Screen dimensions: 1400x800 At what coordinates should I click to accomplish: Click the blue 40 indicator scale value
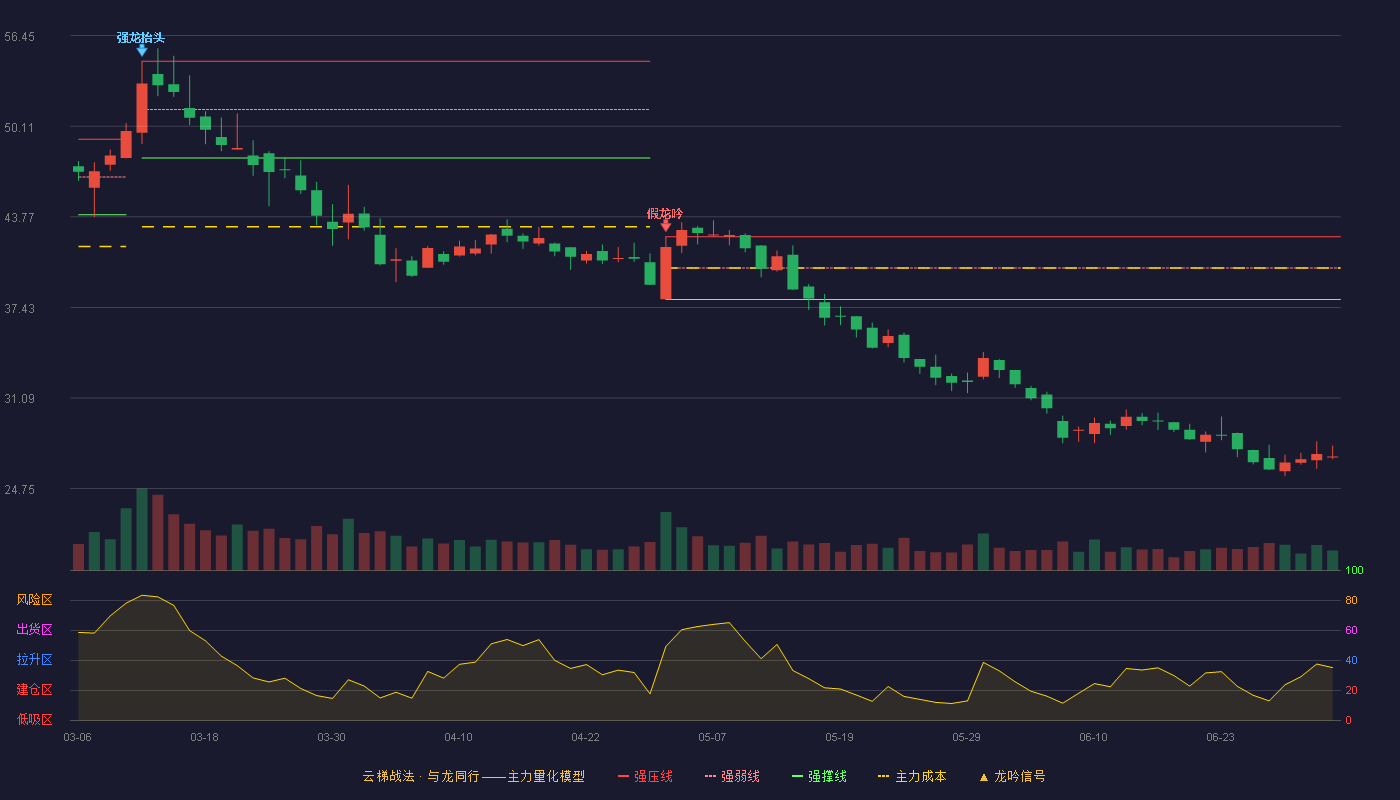click(x=1351, y=660)
